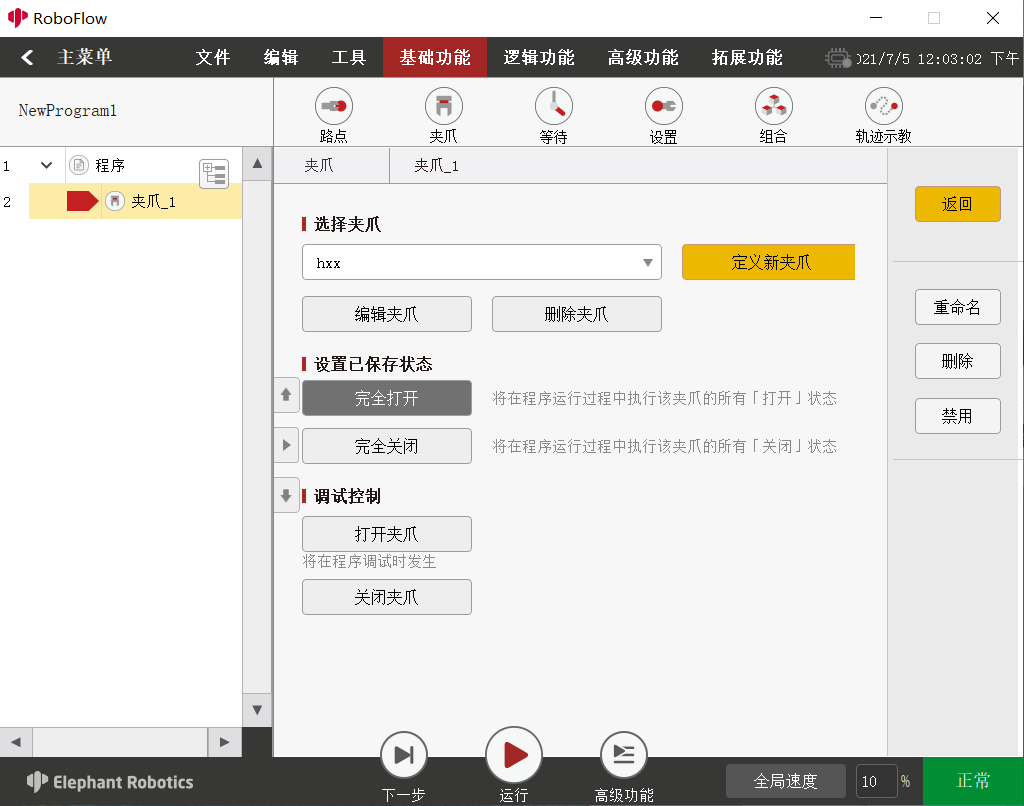Open the 文件 menu
The image size is (1024, 806).
coord(213,57)
